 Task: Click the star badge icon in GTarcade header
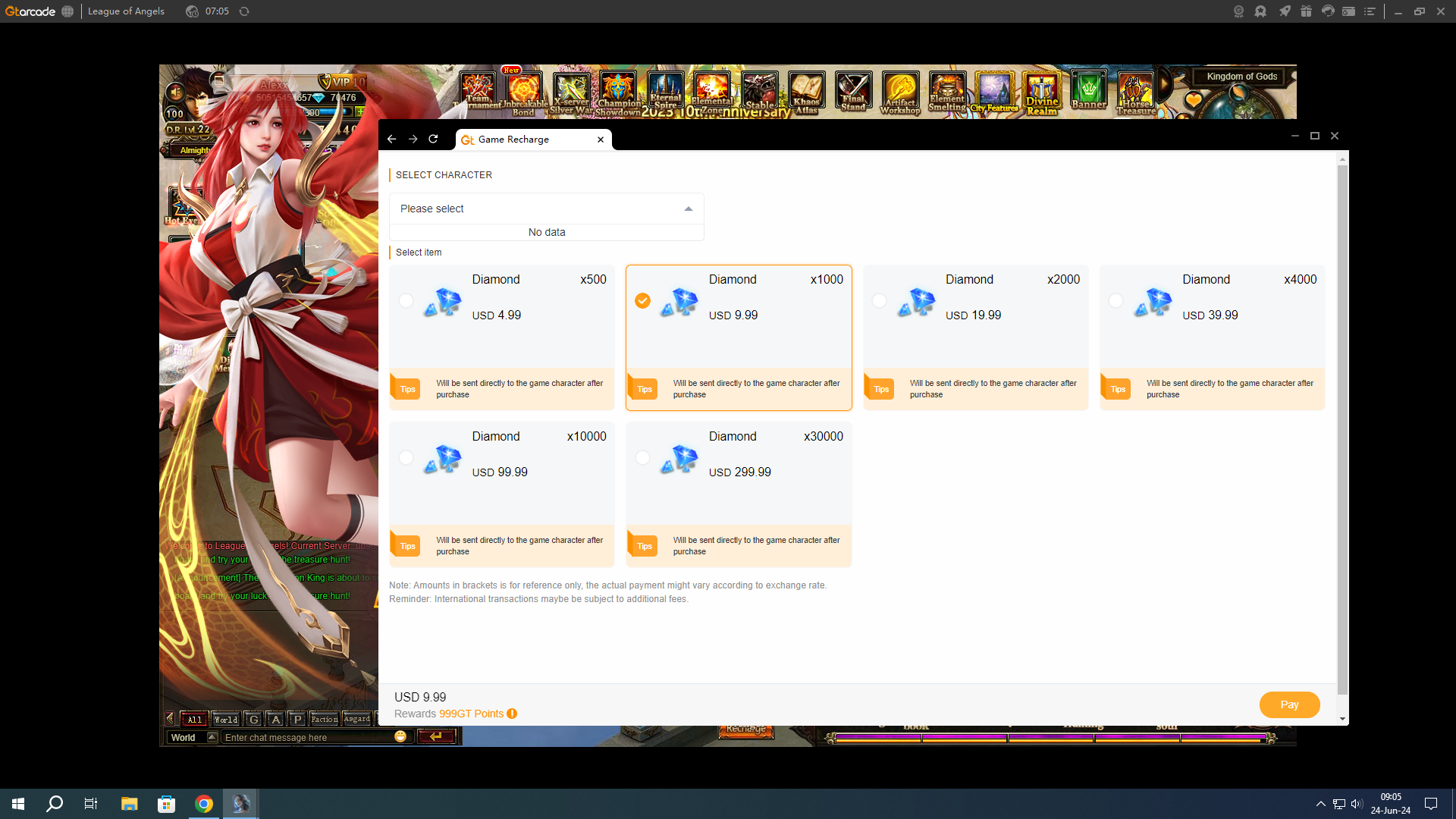(x=1260, y=11)
